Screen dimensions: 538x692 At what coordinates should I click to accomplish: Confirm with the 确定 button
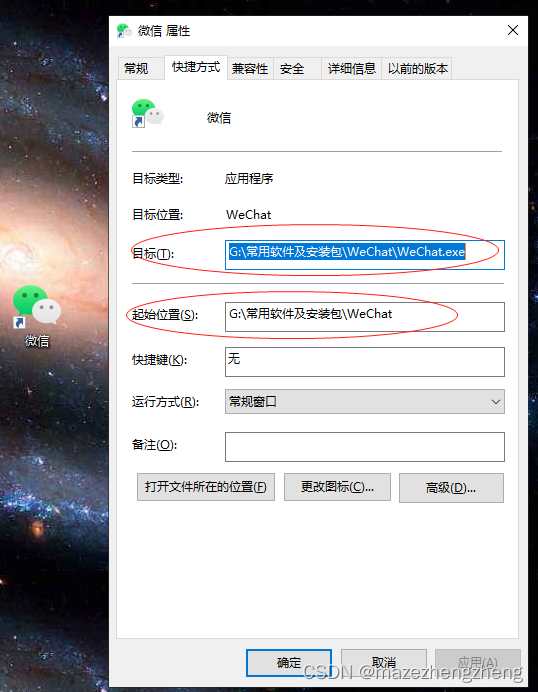(289, 662)
